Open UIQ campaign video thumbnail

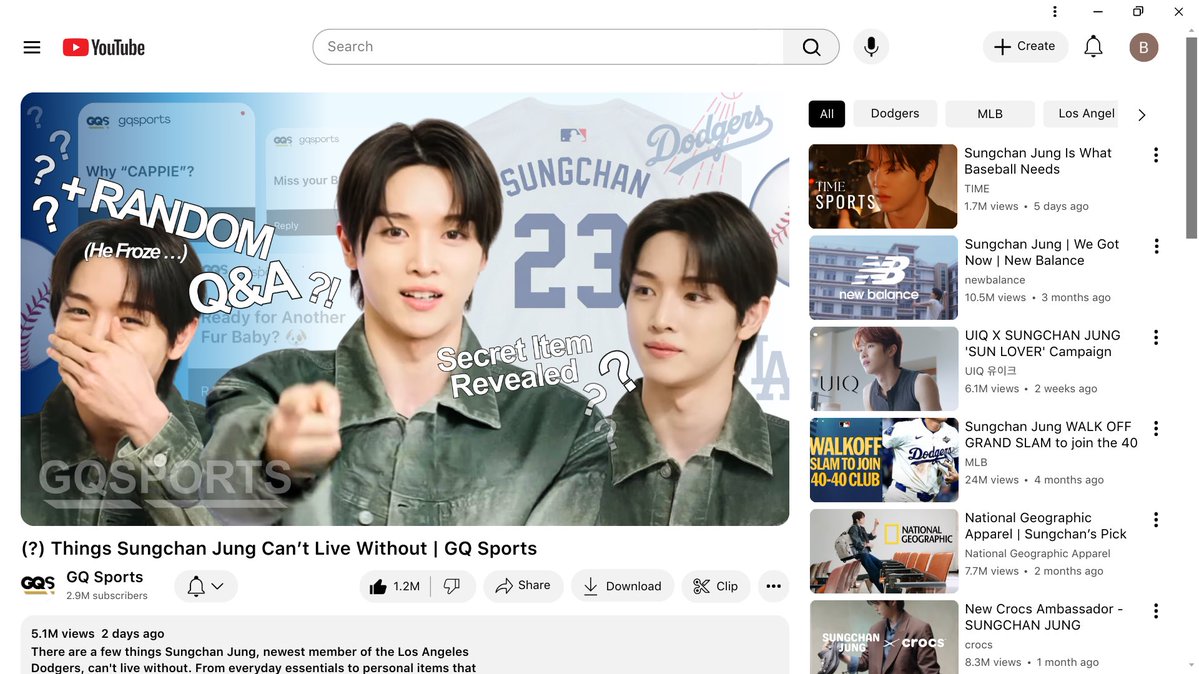pyautogui.click(x=883, y=369)
